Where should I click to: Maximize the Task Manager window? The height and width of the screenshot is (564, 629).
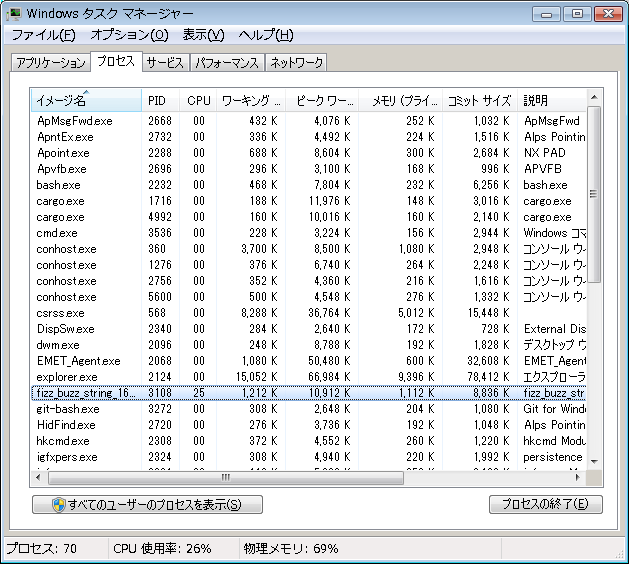coord(577,14)
